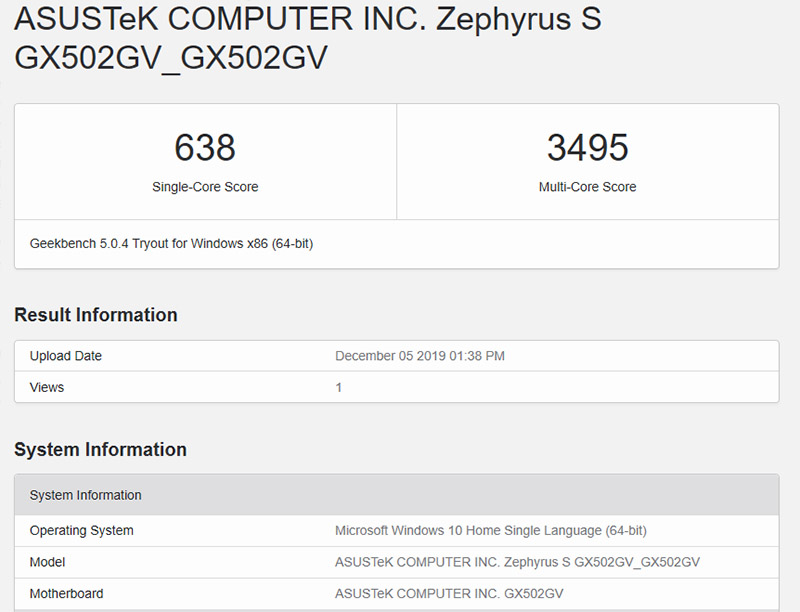Click the Views count value of 1
The image size is (800, 612).
tap(339, 387)
